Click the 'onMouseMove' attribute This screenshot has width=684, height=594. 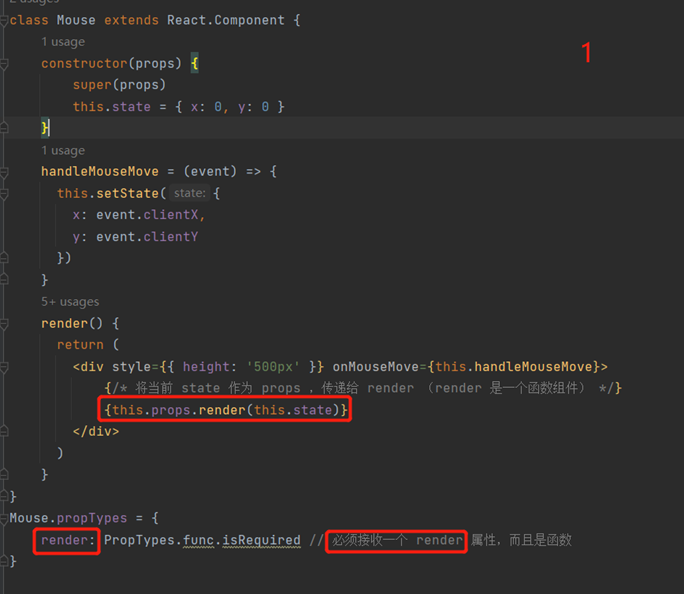pyautogui.click(x=376, y=367)
